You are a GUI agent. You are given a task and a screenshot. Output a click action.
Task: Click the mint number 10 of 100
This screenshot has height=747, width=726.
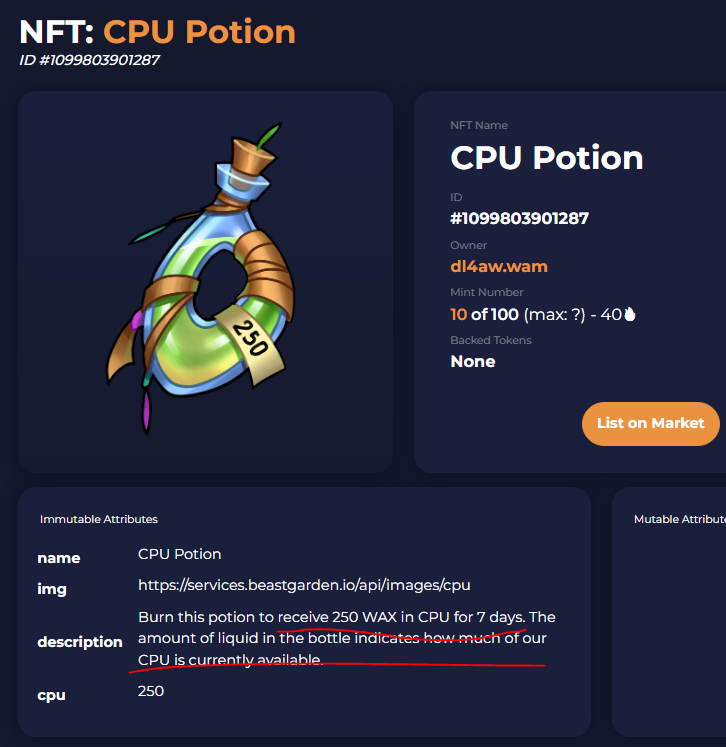484,314
